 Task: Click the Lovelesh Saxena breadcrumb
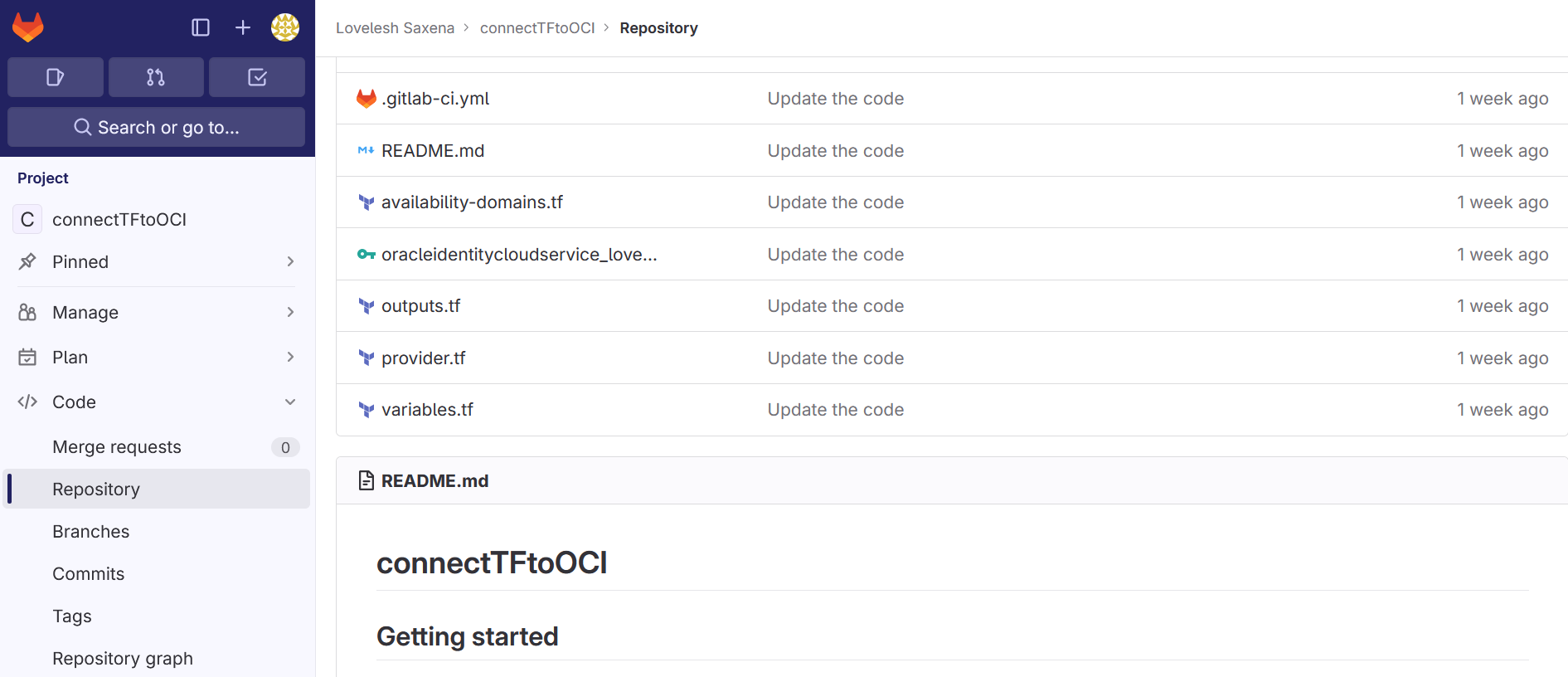395,28
